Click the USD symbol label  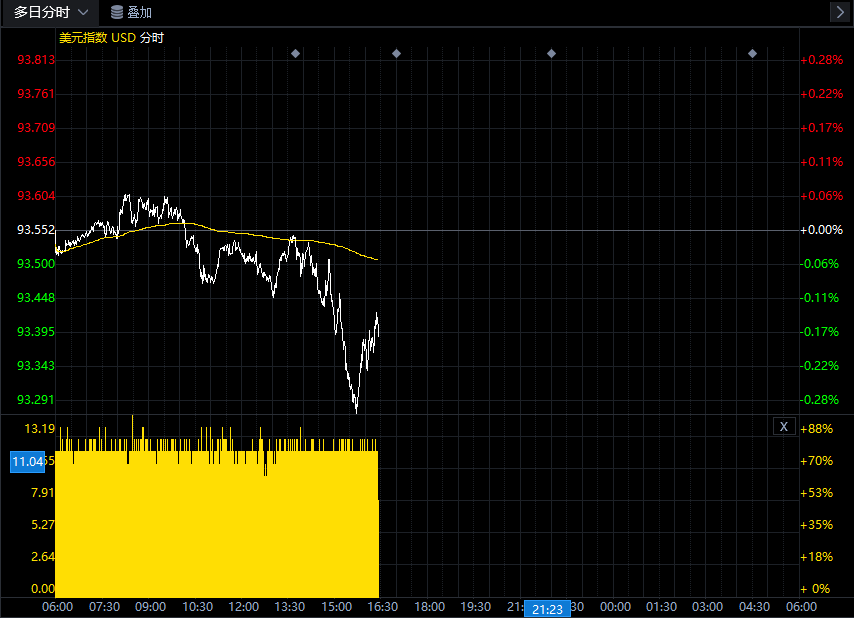[123, 38]
